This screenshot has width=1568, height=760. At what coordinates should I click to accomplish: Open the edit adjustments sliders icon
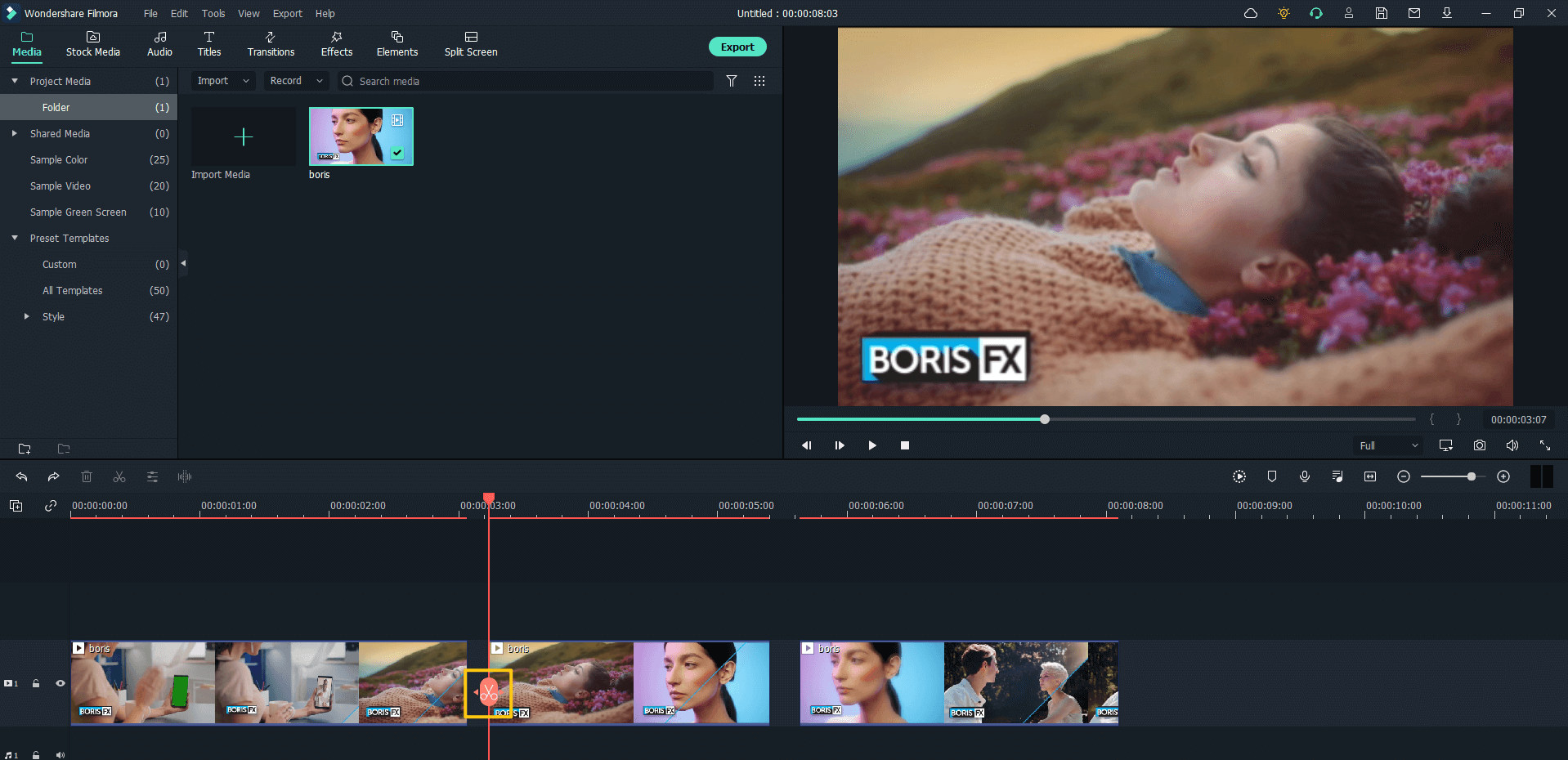pyautogui.click(x=152, y=476)
